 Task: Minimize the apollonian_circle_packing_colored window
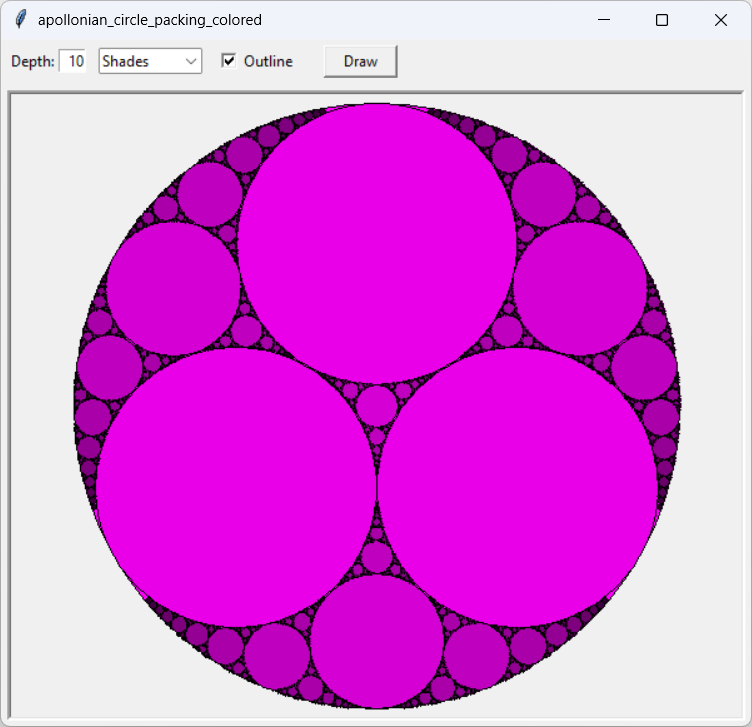604,20
